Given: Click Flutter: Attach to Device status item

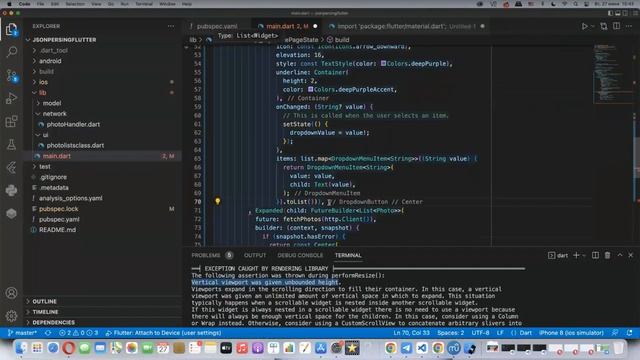Looking at the screenshot, I should pyautogui.click(x=163, y=333).
